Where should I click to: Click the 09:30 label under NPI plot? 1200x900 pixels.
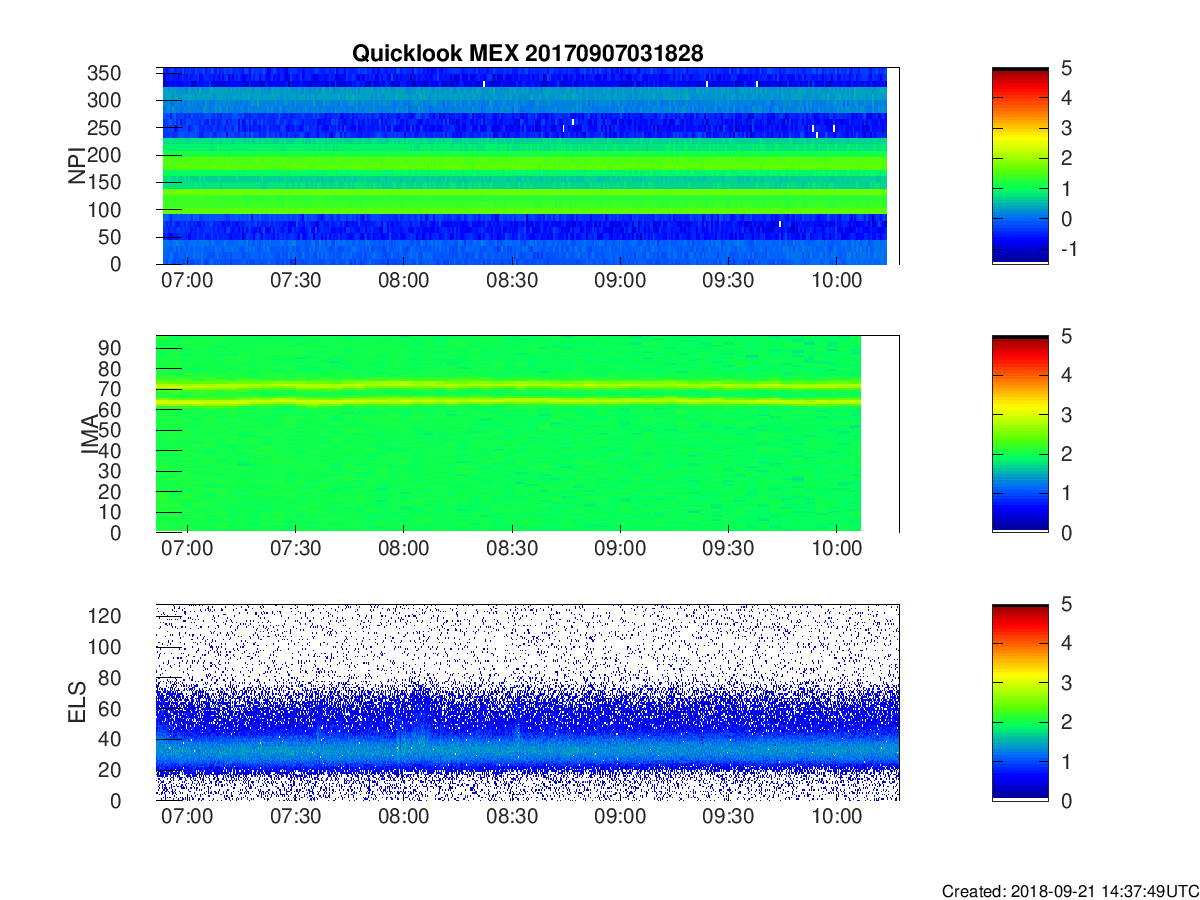[728, 281]
